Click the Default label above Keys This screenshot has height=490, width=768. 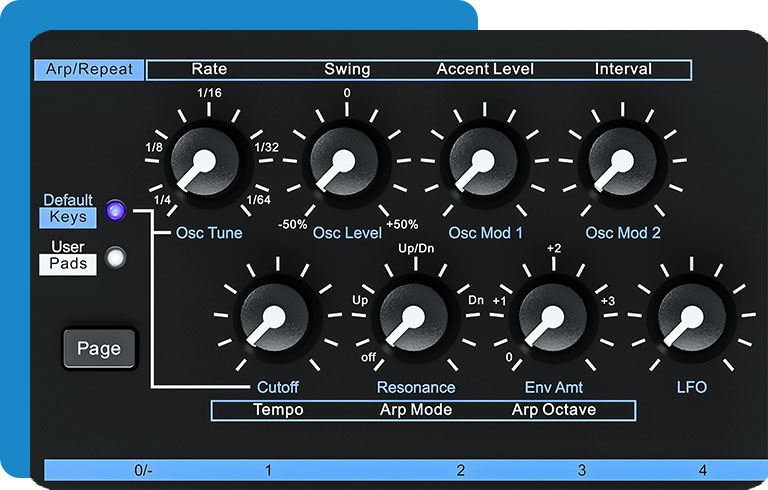[x=68, y=200]
